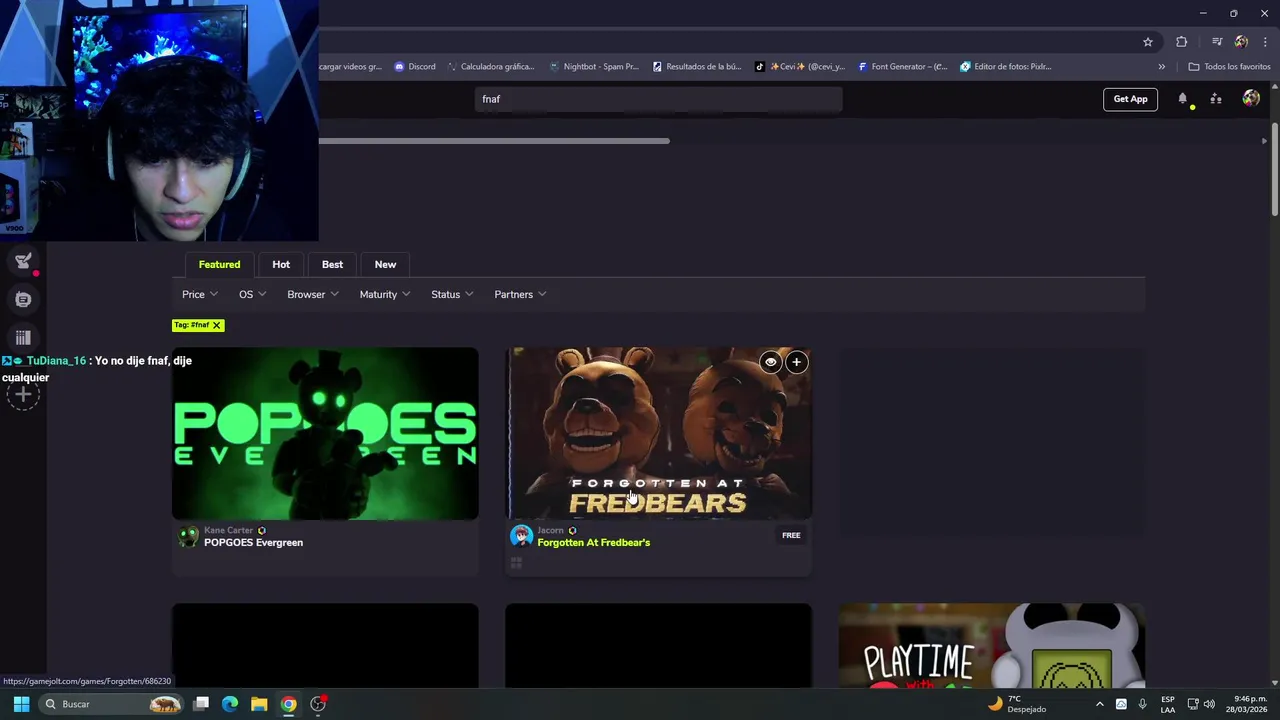Screen dimensions: 1280x720
Task: Expand the Browser filter dropdown
Action: pos(313,294)
